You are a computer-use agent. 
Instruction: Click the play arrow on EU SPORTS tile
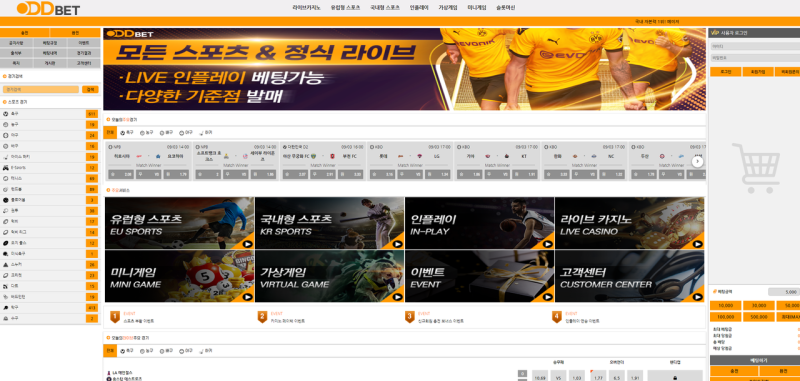(x=247, y=244)
